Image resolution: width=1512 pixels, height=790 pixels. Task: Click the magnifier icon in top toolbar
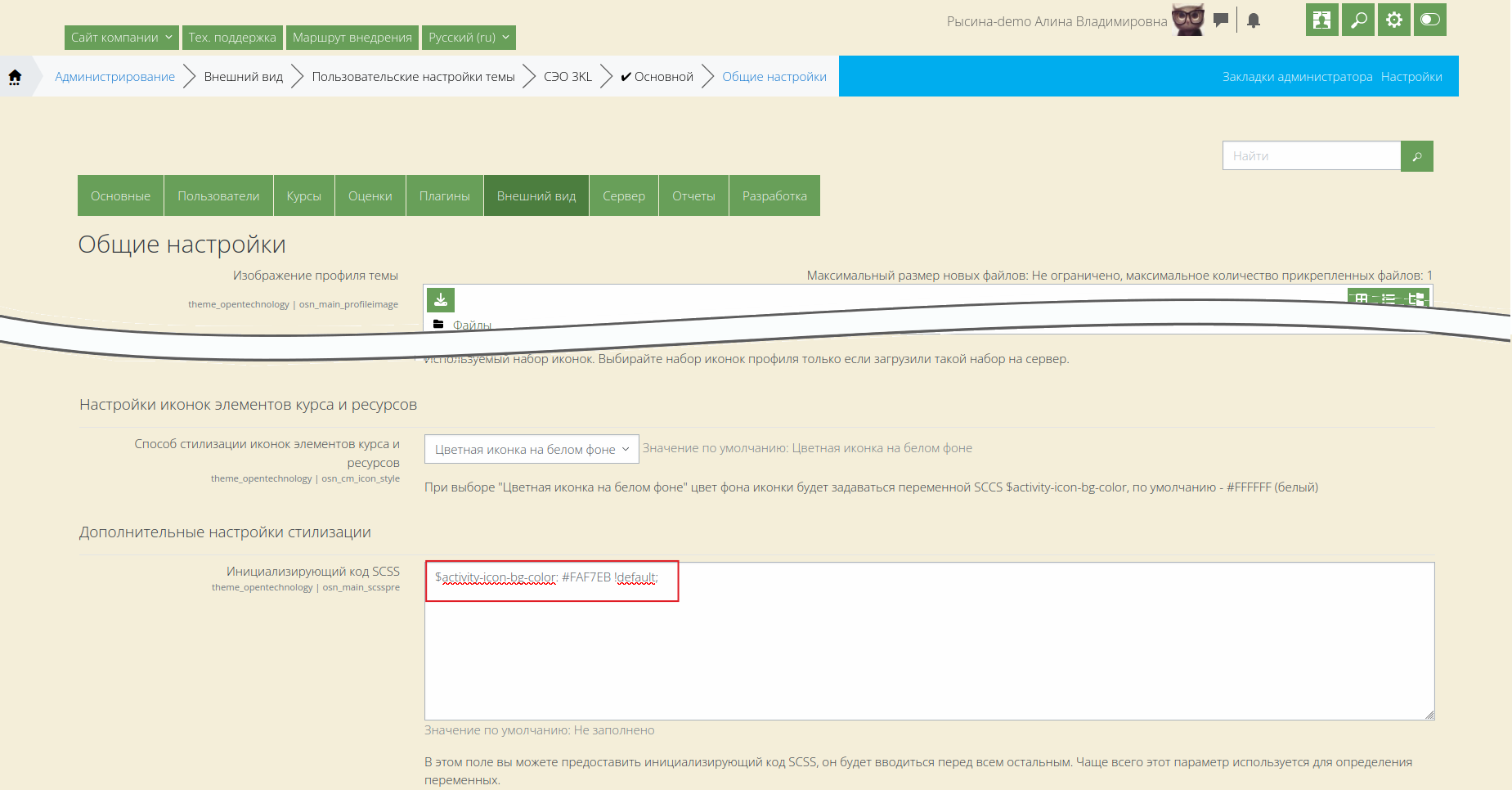[x=1358, y=20]
